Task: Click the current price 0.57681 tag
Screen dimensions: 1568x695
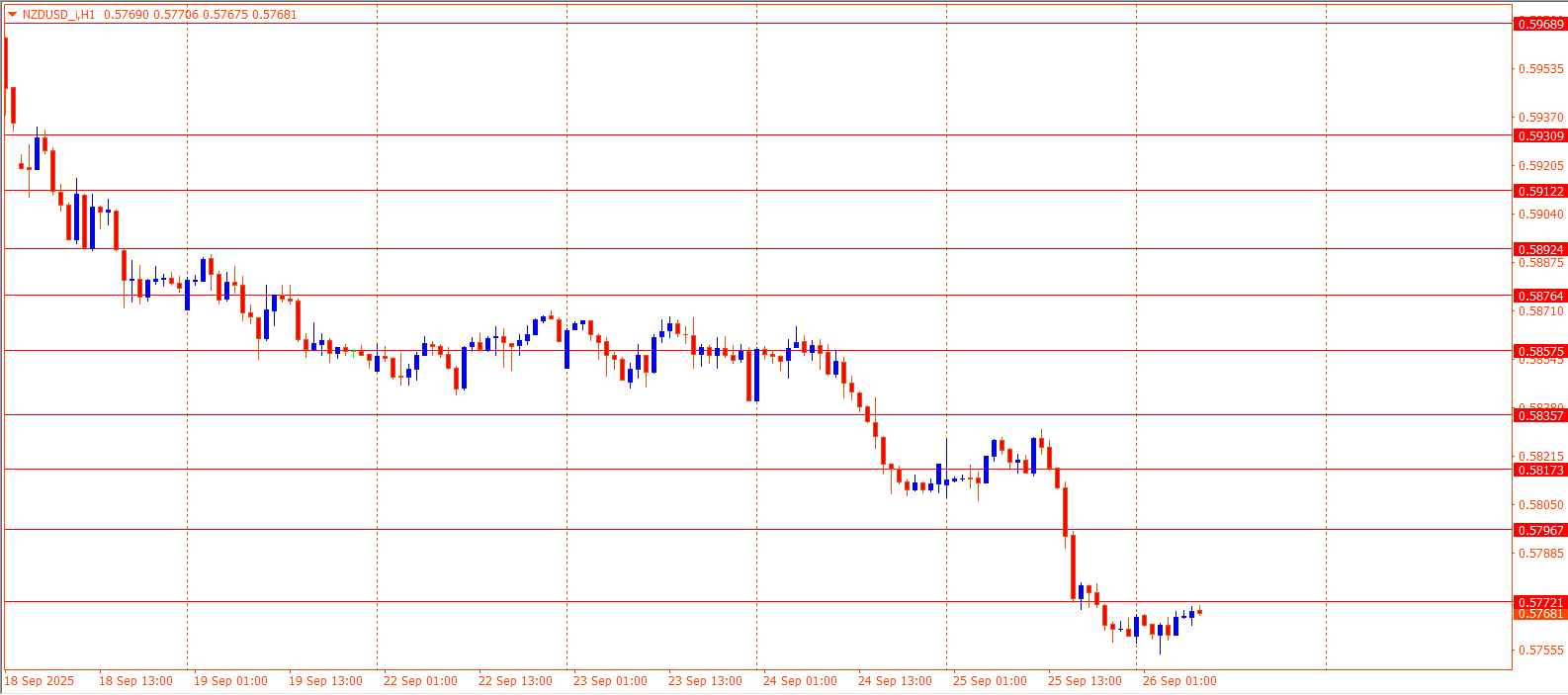Action: [x=1540, y=614]
